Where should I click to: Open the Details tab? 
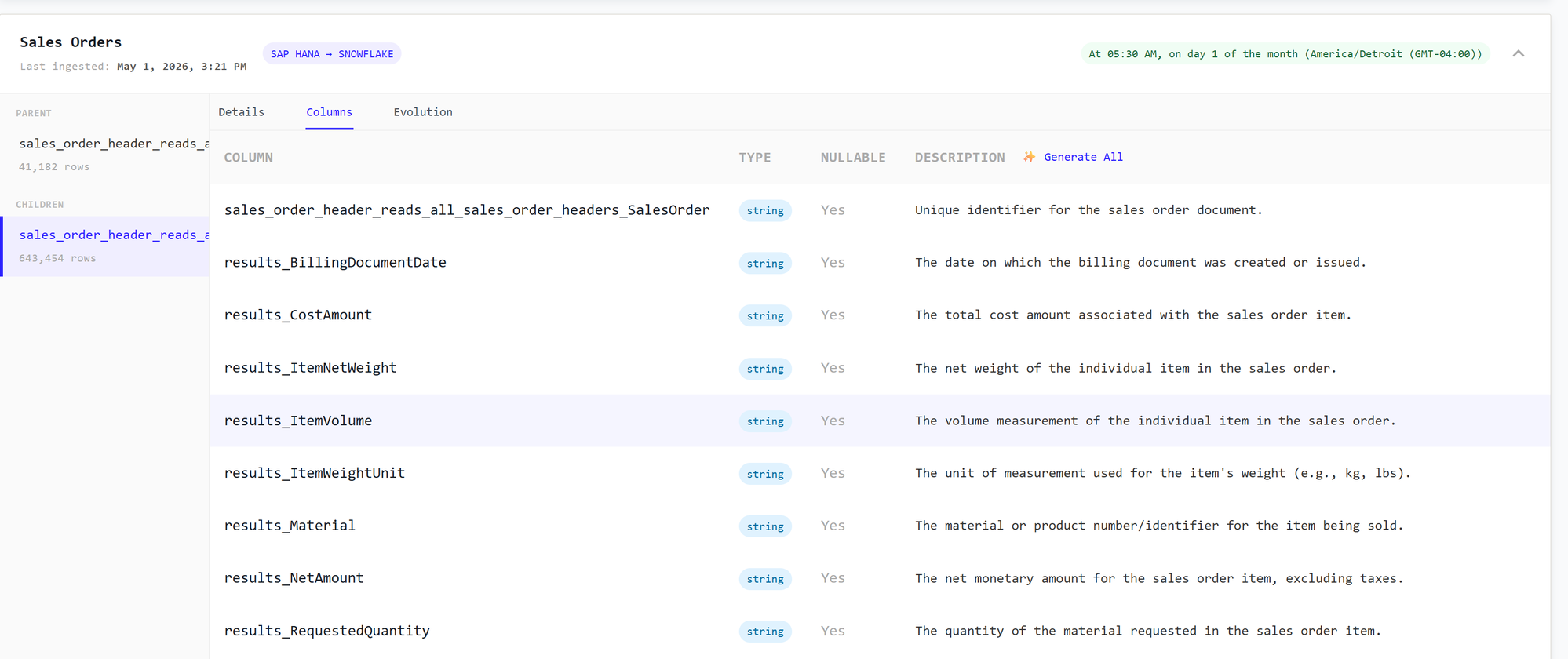click(241, 112)
